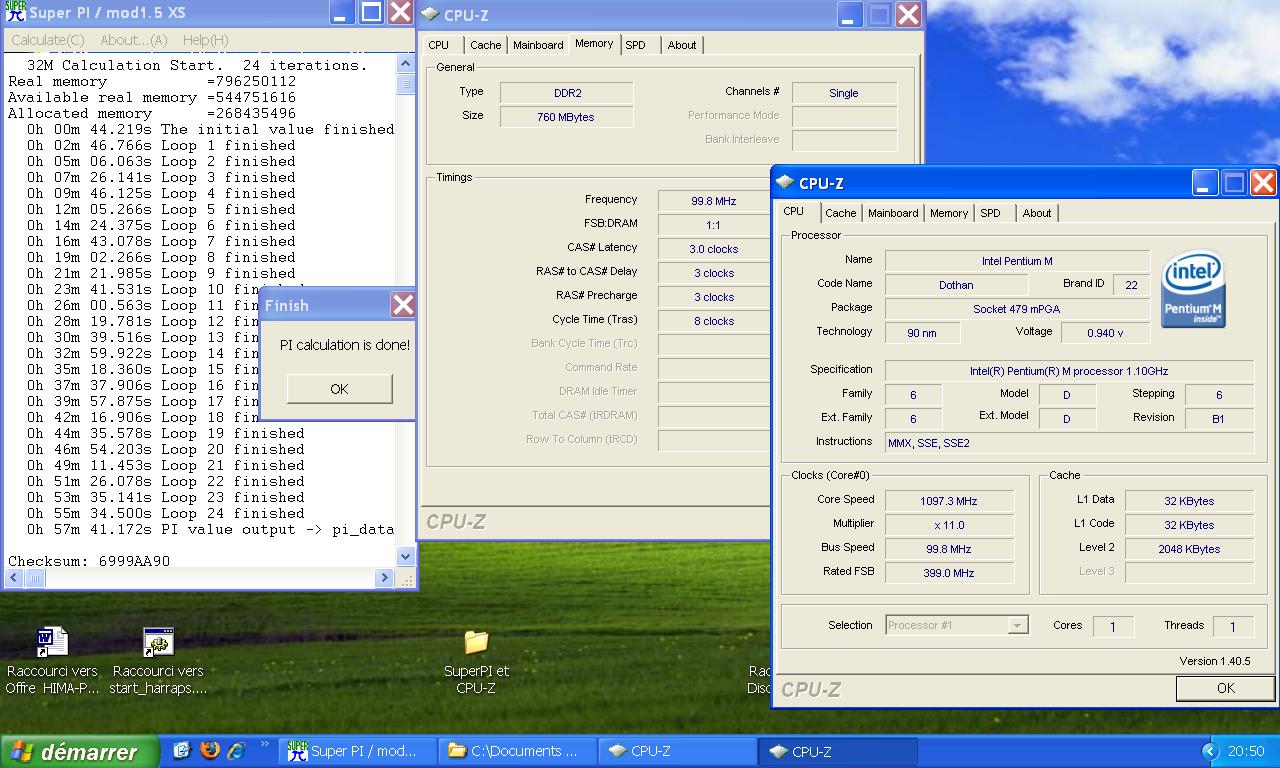Open Cache tab in back CPU-Z window
The image size is (1280, 768).
[486, 45]
